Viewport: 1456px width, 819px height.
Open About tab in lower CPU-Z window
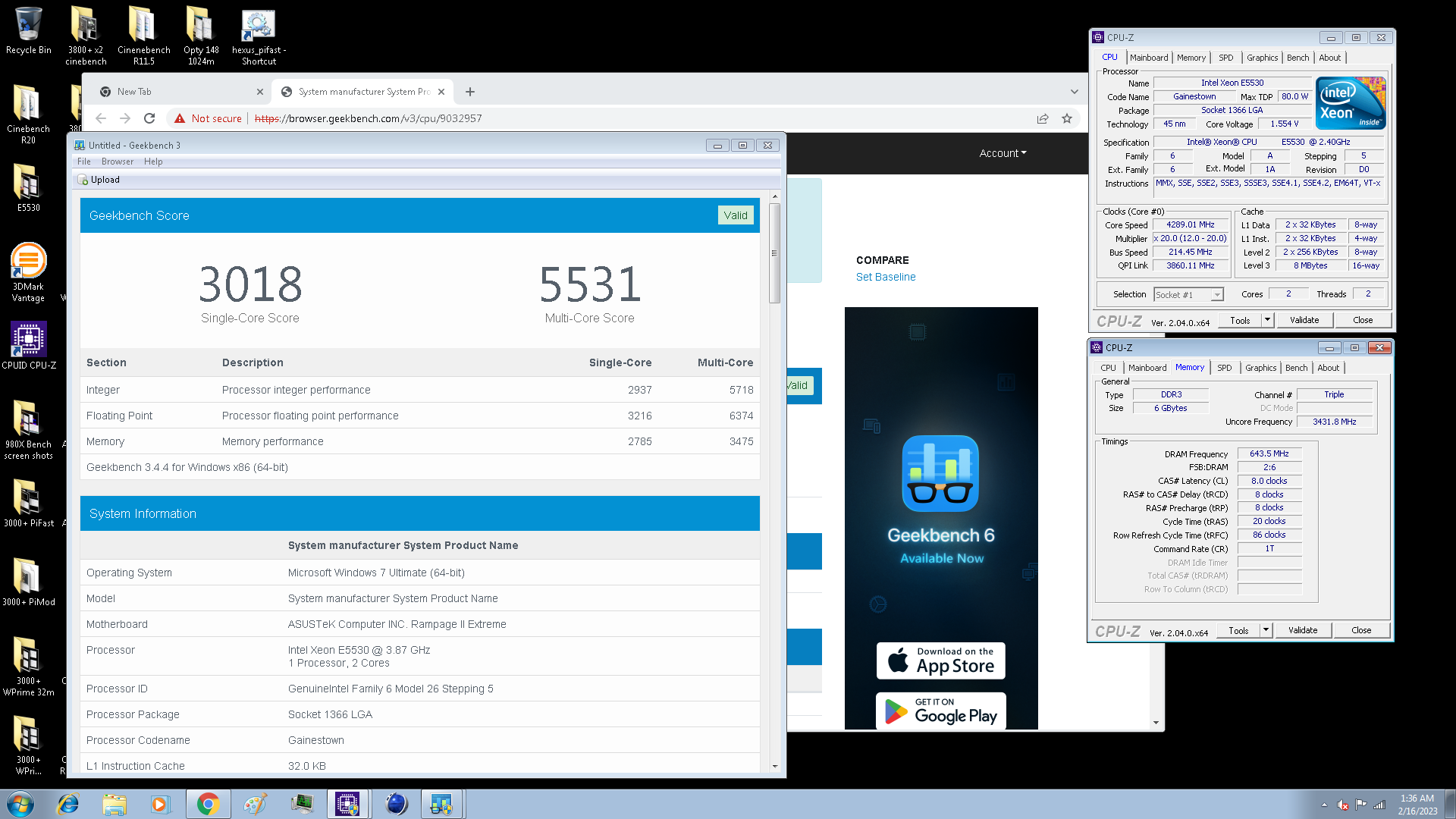[x=1328, y=368]
